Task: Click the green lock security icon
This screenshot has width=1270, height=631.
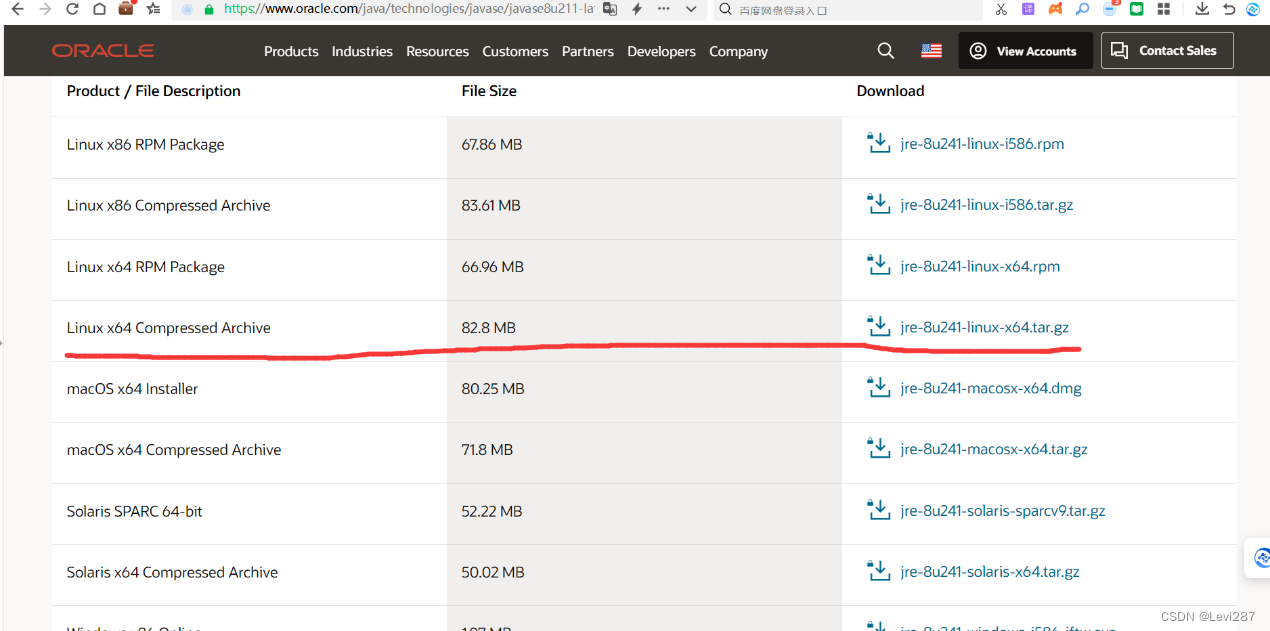Action: 209,9
